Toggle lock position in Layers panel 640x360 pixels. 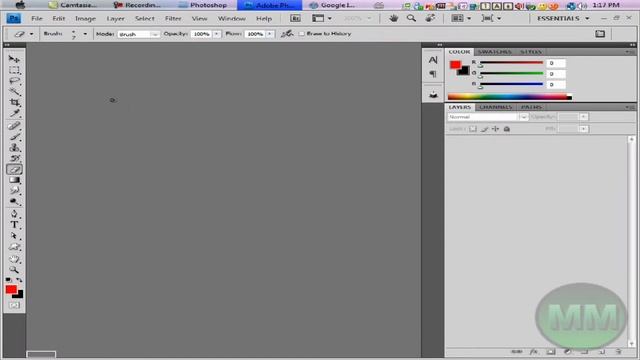pos(496,129)
